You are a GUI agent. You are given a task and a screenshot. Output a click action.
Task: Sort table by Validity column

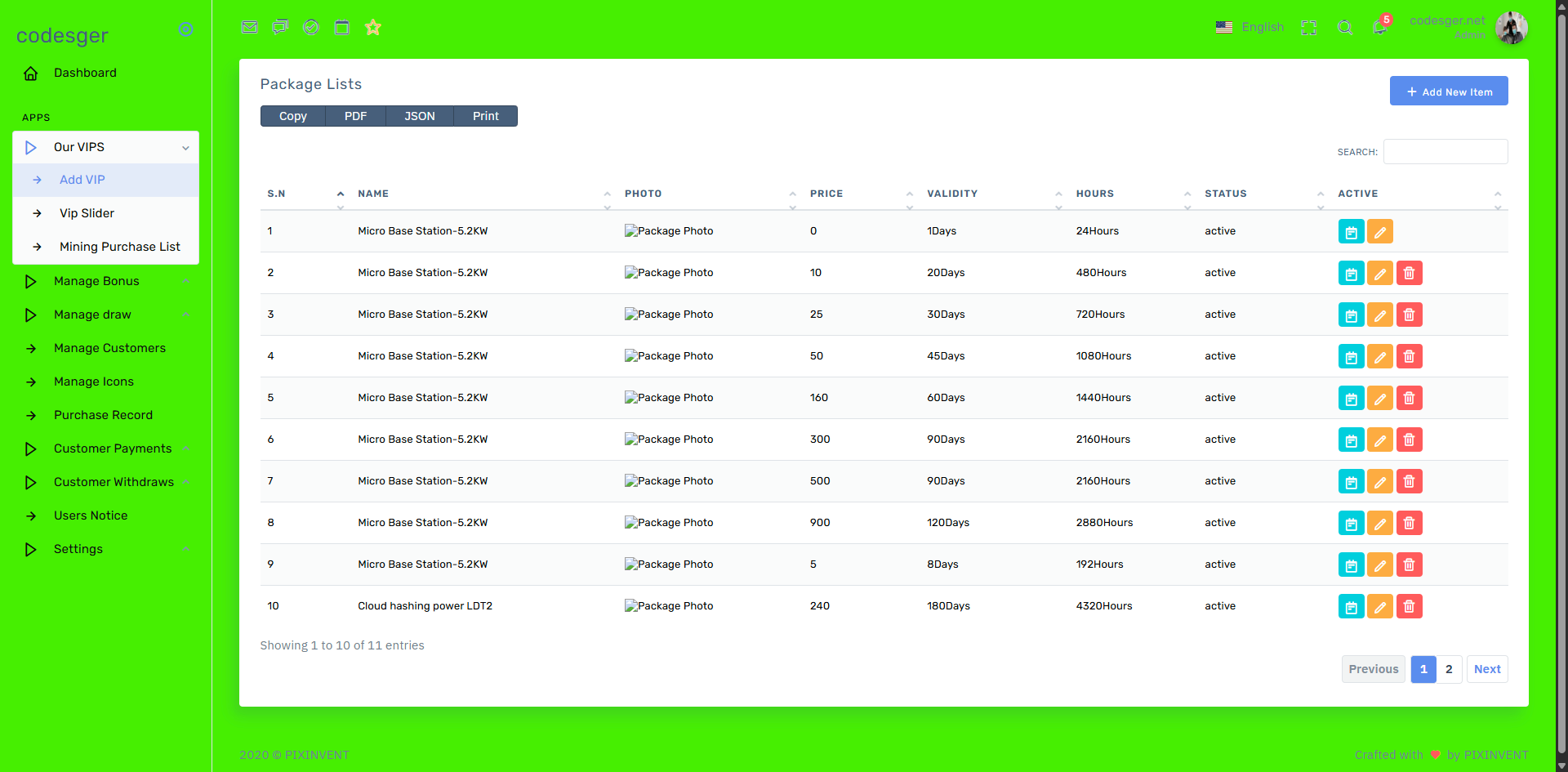coord(995,194)
